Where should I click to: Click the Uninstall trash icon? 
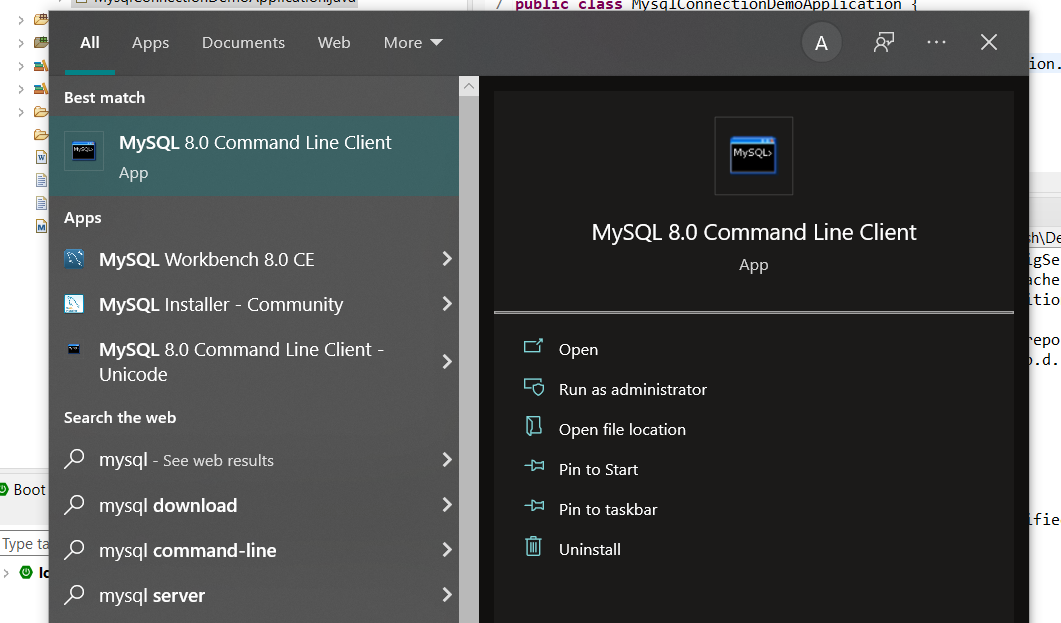533,546
